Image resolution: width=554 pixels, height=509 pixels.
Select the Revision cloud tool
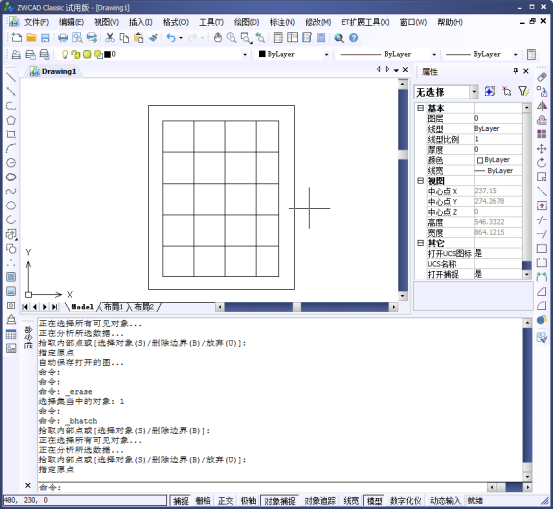(x=11, y=177)
